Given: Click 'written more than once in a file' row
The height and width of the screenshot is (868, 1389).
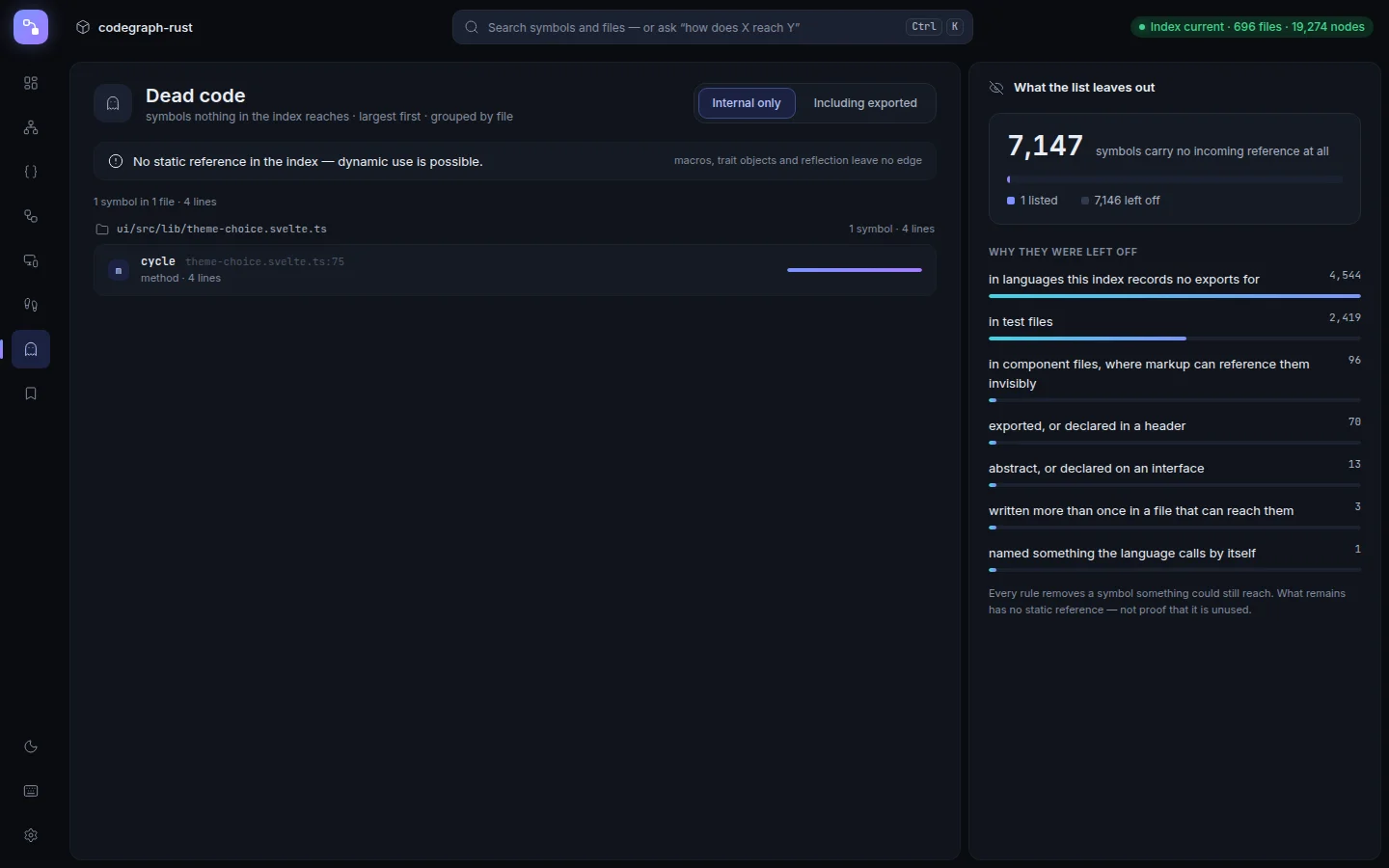Looking at the screenshot, I should (x=1175, y=516).
